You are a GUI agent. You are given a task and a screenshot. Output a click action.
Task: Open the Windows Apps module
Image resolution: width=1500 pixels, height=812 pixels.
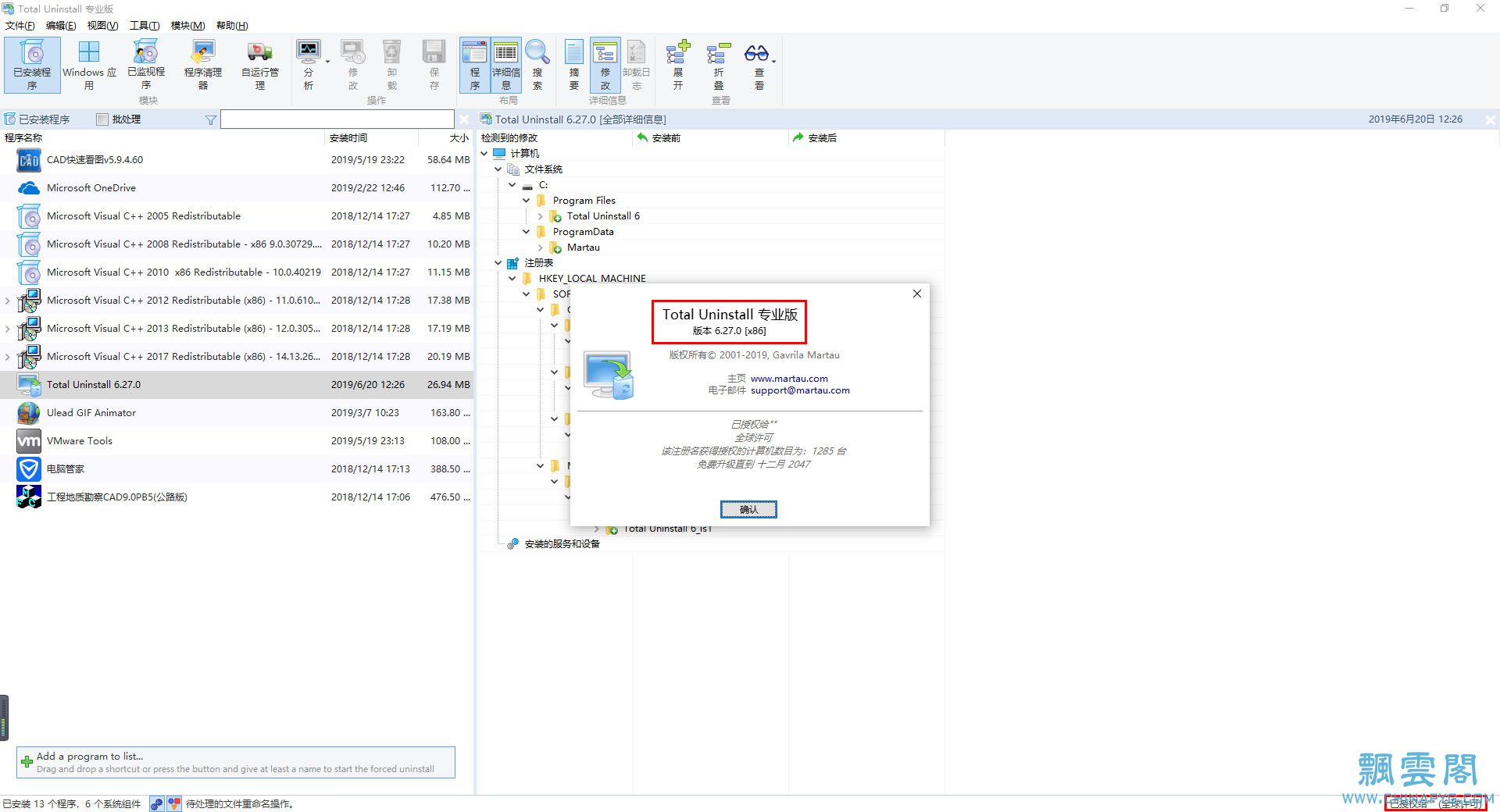(89, 66)
